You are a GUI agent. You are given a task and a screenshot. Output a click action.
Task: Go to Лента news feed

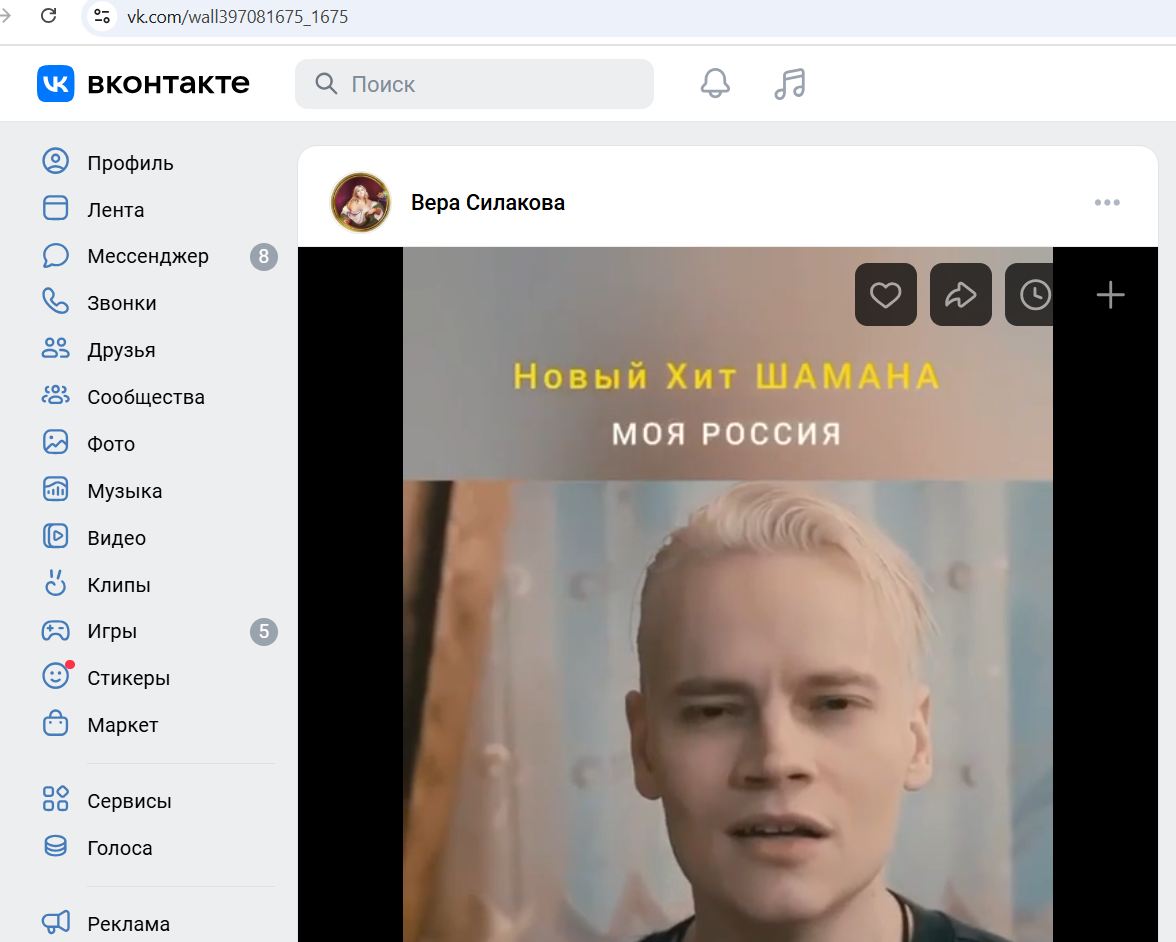pos(115,210)
